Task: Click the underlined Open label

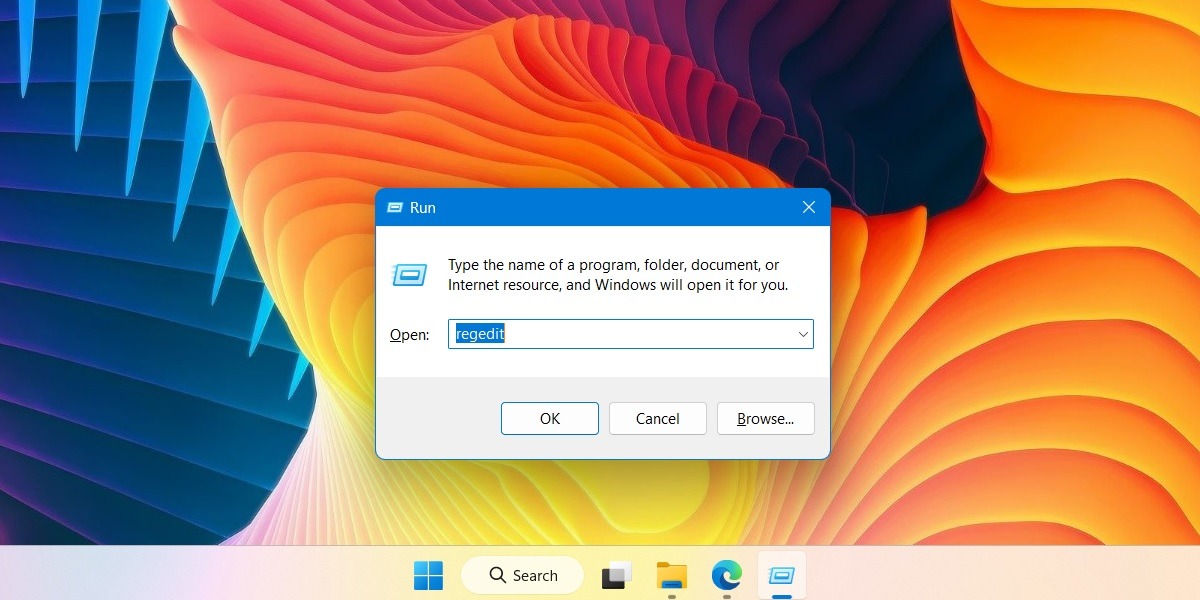Action: [408, 334]
